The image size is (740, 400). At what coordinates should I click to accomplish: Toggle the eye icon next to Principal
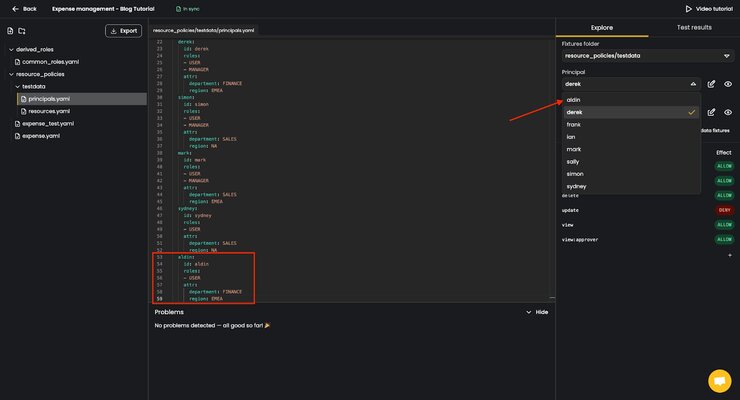(728, 84)
